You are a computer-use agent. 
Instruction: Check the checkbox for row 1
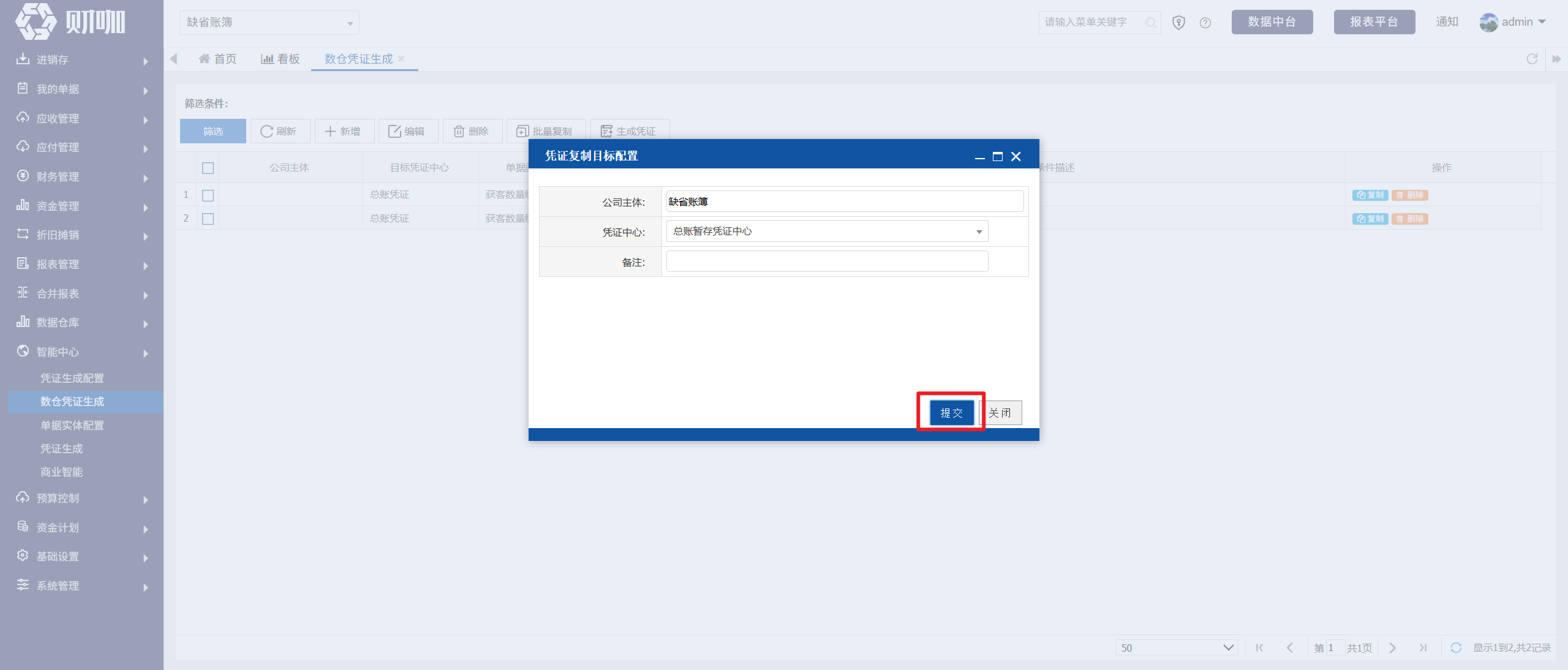click(208, 195)
